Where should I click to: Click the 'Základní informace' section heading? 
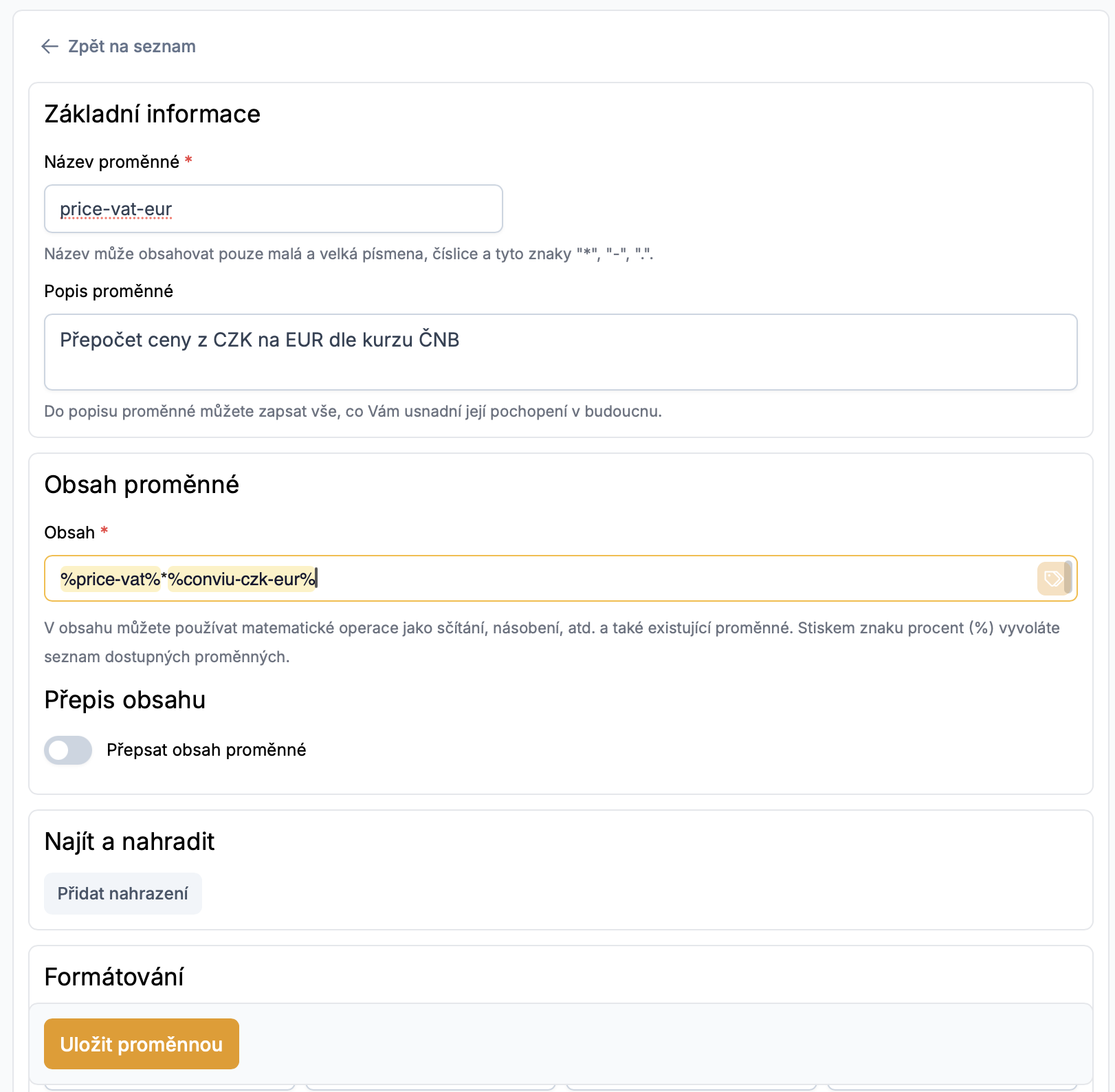(153, 114)
